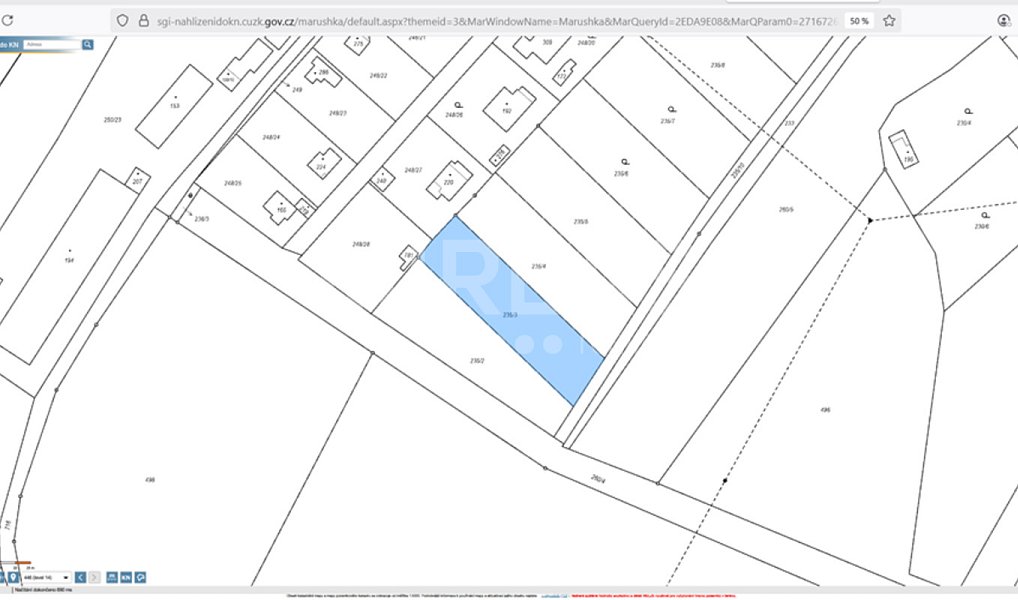The height and width of the screenshot is (600, 1018).
Task: Click building label 220
Action: coord(448,182)
